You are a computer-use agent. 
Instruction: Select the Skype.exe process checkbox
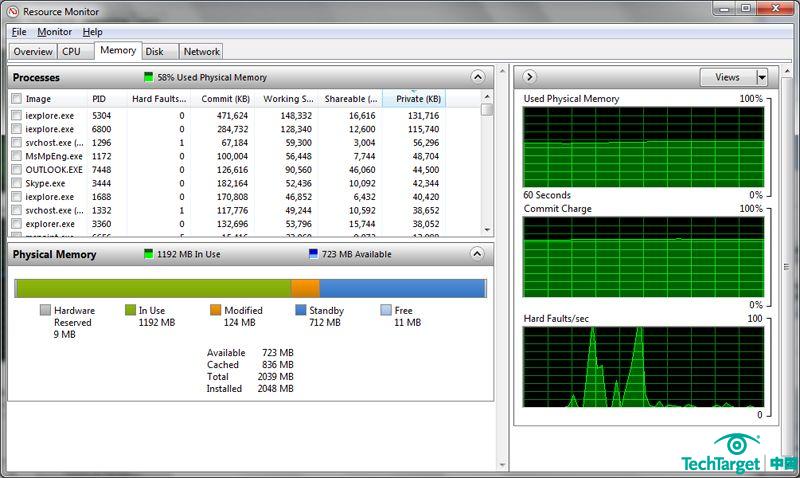[x=16, y=184]
